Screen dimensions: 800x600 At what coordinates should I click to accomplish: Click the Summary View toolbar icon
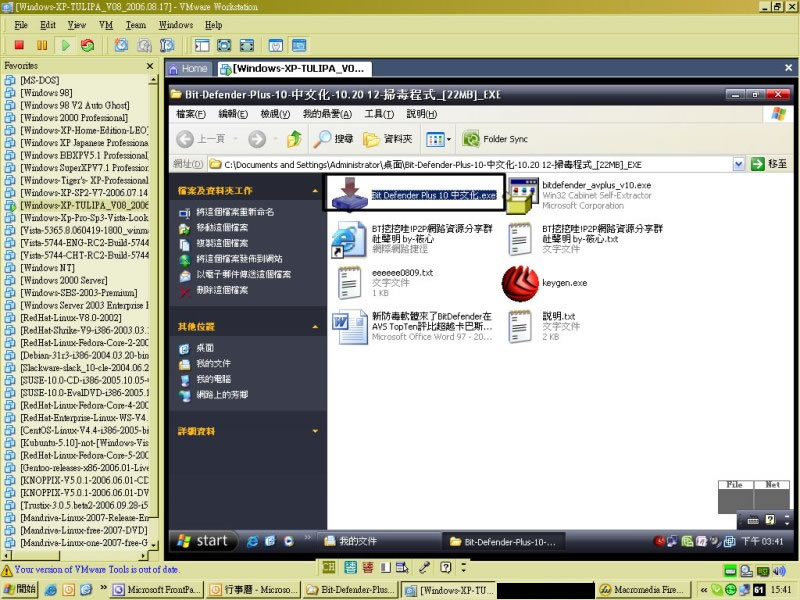(x=276, y=45)
